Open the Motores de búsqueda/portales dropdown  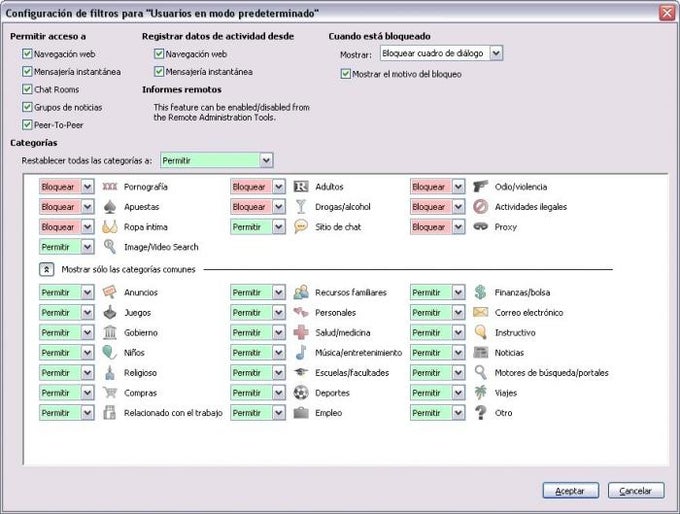[438, 373]
